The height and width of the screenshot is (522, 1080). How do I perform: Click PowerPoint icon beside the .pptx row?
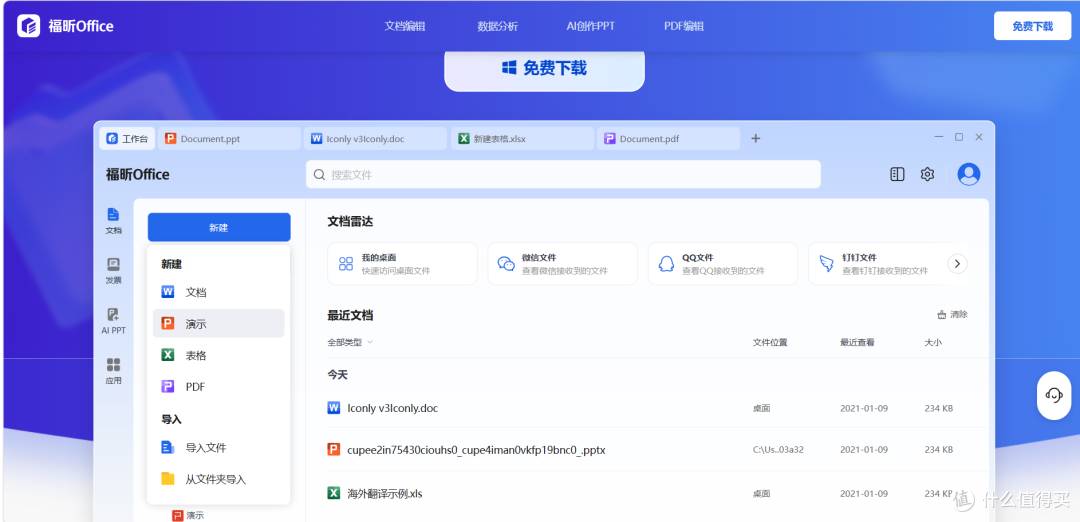pyautogui.click(x=334, y=450)
